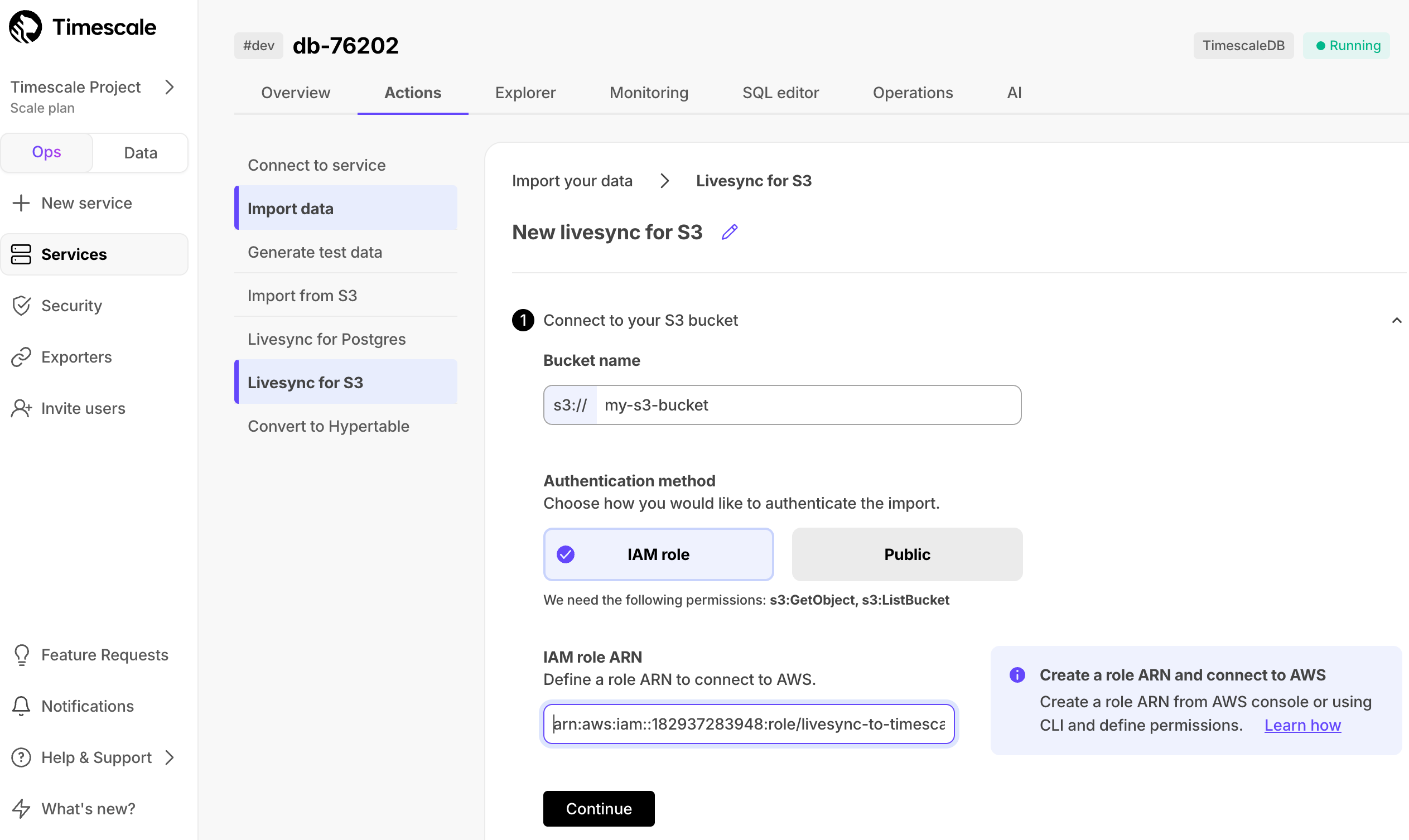This screenshot has height=840, width=1409.
Task: Click the plus icon for New service
Action: 21,203
